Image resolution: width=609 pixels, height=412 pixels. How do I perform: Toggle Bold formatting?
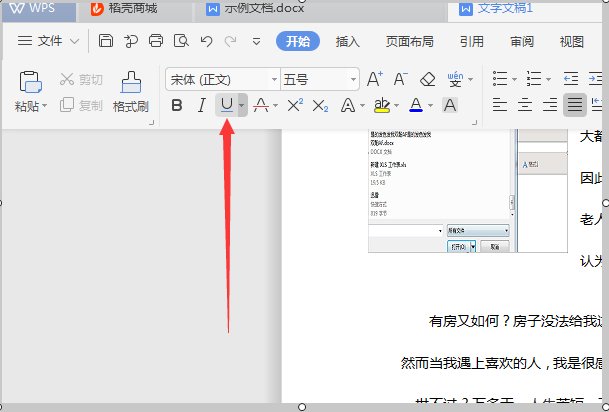177,105
